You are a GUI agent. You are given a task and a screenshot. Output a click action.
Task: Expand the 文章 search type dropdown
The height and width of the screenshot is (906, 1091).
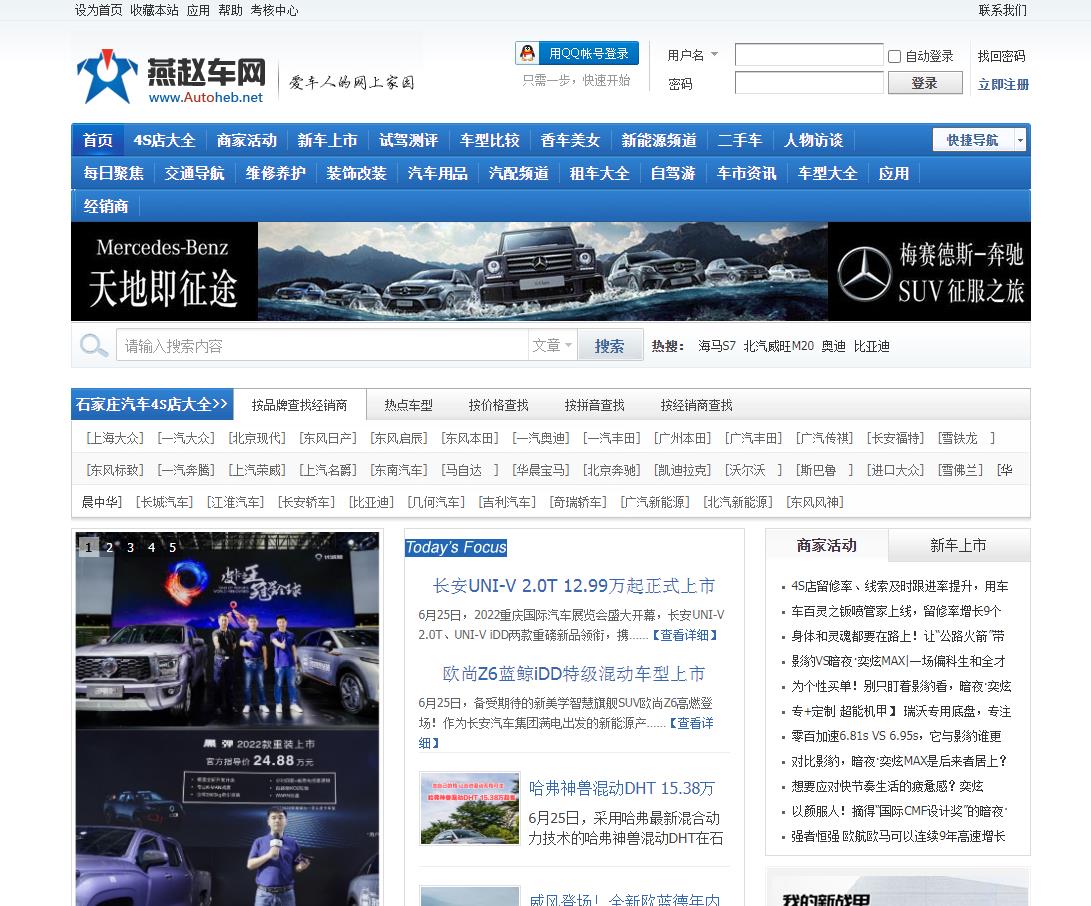(x=552, y=345)
